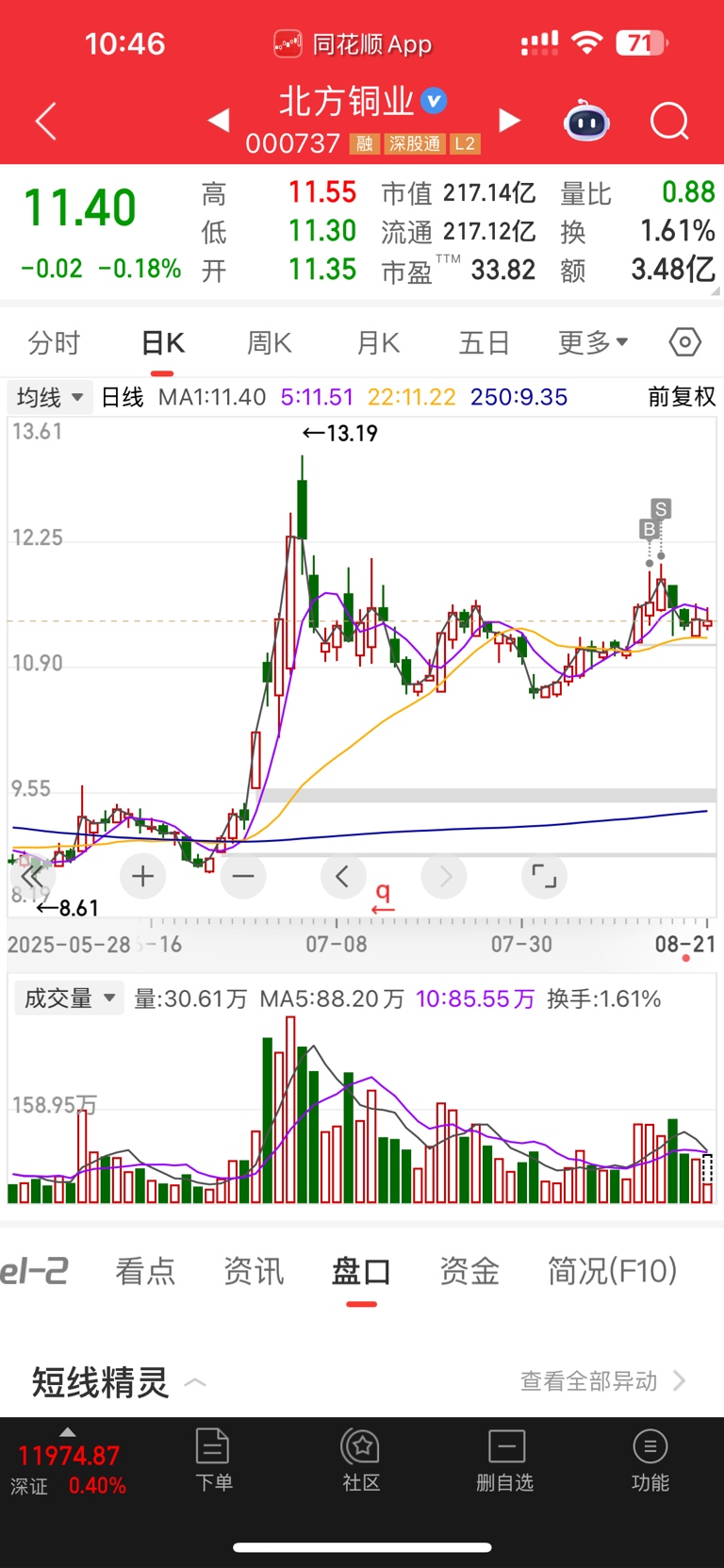The image size is (724, 1568).
Task: Zoom in chart with plus button
Action: 143,876
